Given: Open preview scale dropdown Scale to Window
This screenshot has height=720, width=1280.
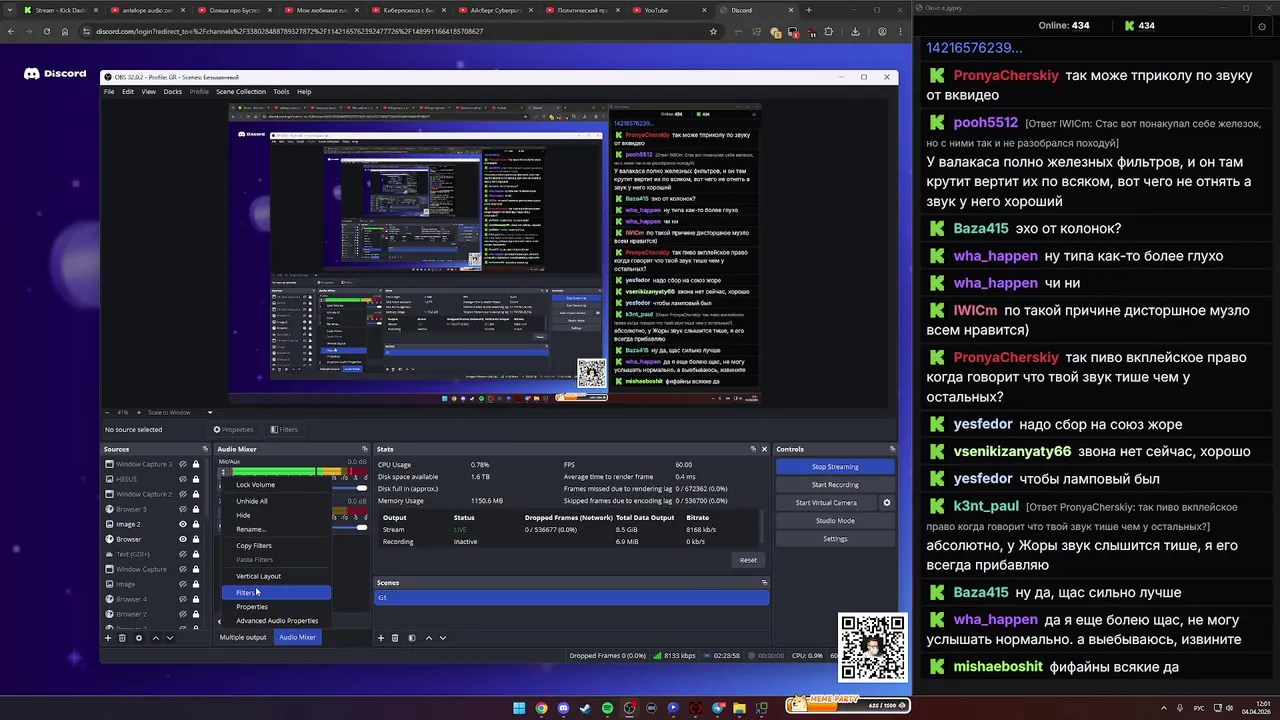Looking at the screenshot, I should [x=179, y=412].
